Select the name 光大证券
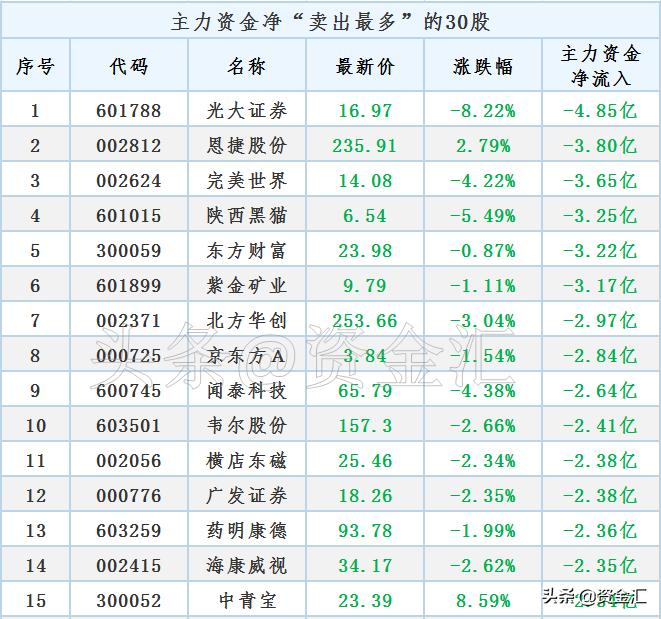Image resolution: width=661 pixels, height=619 pixels. 247,111
